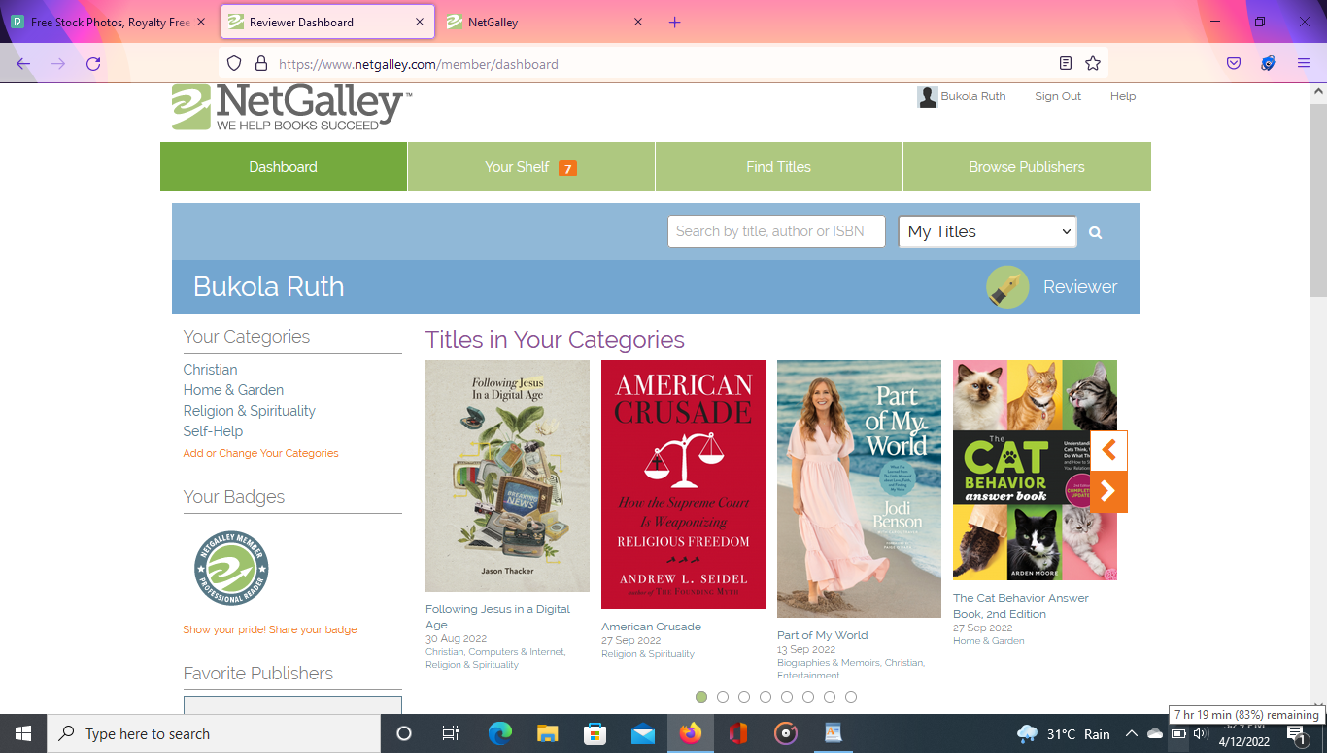This screenshot has width=1327, height=753.
Task: Open the My Titles dropdown
Action: 987,232
